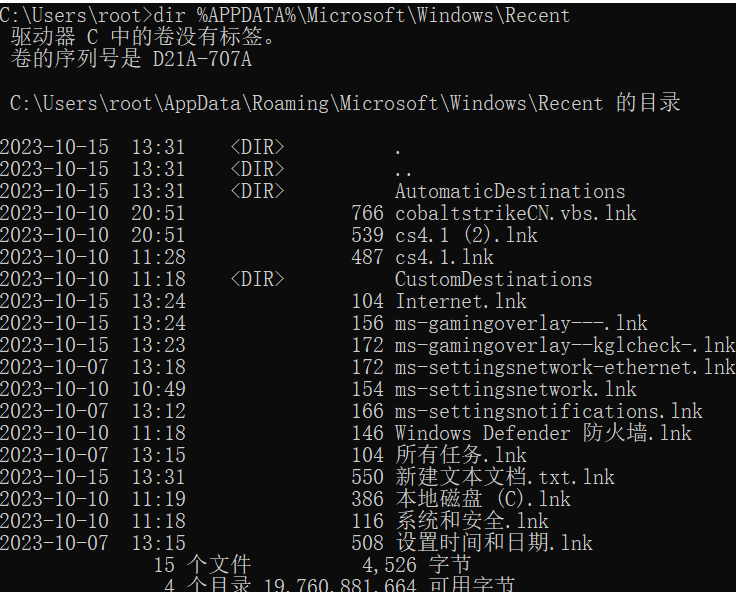Select the AutomaticDestinations directory entry
The height and width of the screenshot is (592, 736).
510,192
